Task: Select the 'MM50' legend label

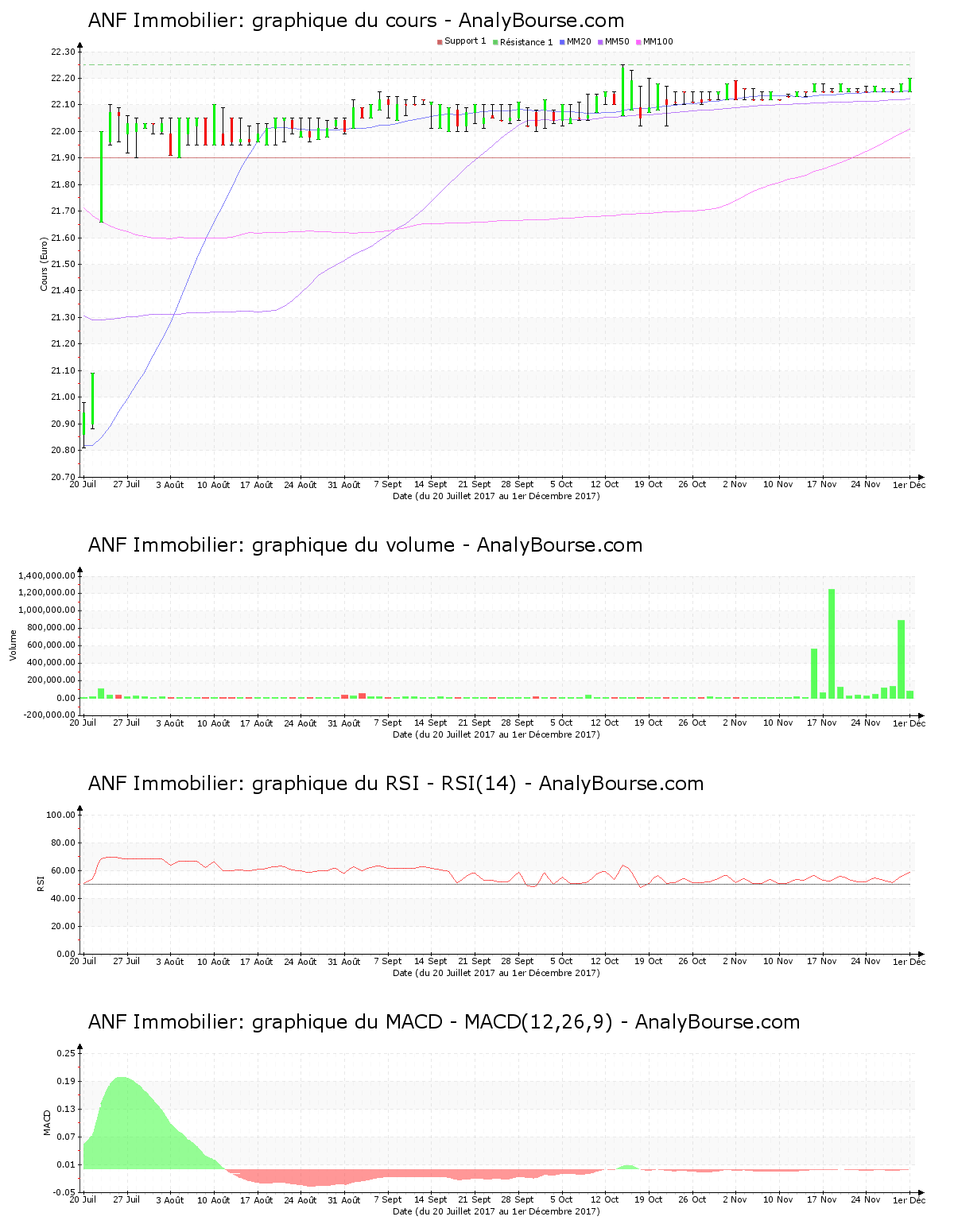Action: (x=617, y=41)
